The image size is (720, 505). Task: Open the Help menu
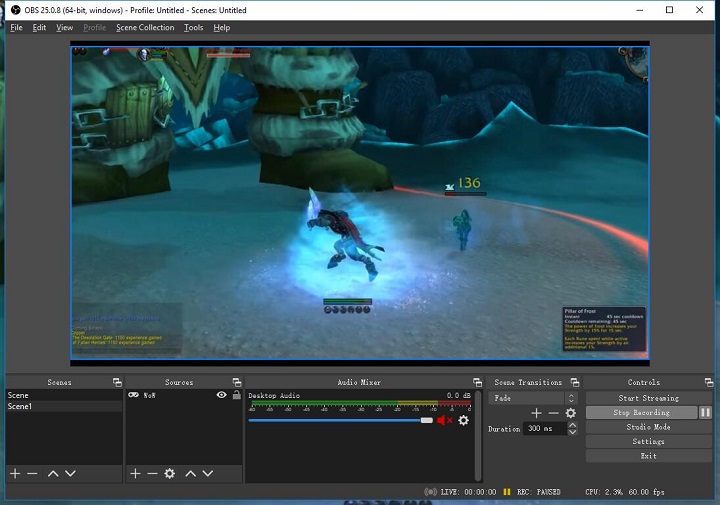coord(222,28)
